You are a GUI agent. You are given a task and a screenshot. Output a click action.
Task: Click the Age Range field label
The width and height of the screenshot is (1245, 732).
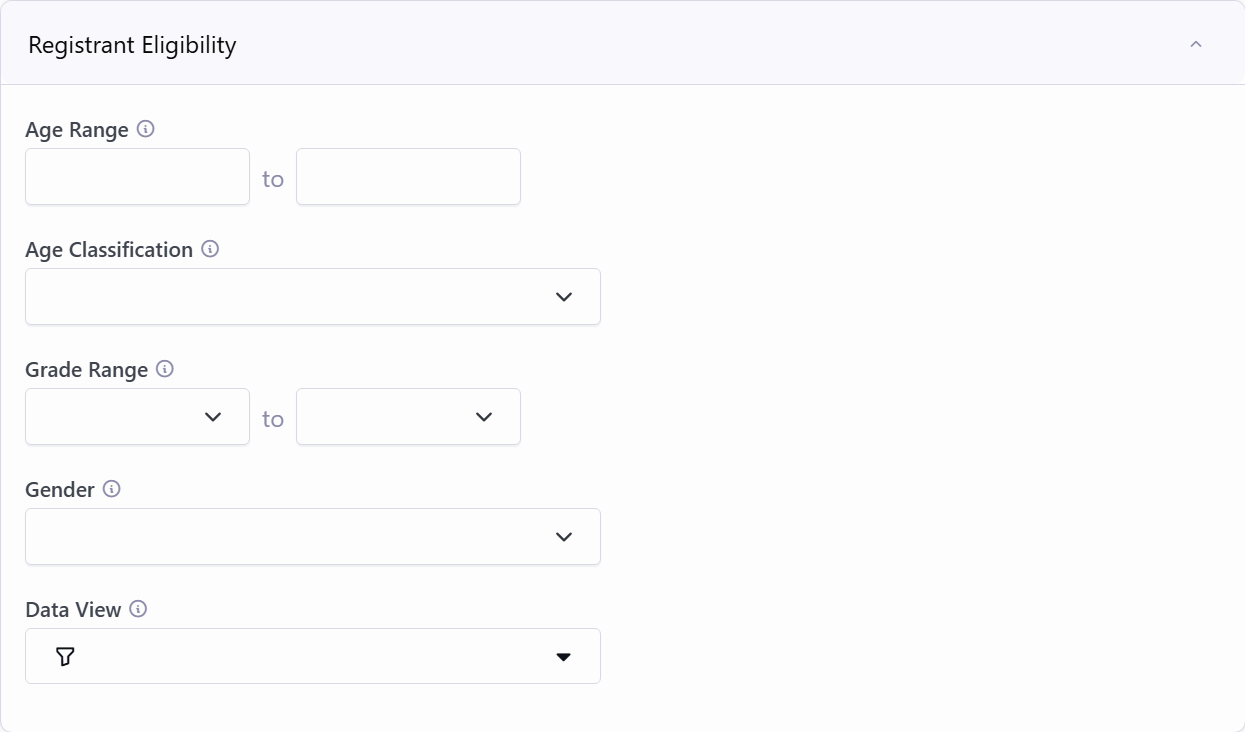[77, 130]
